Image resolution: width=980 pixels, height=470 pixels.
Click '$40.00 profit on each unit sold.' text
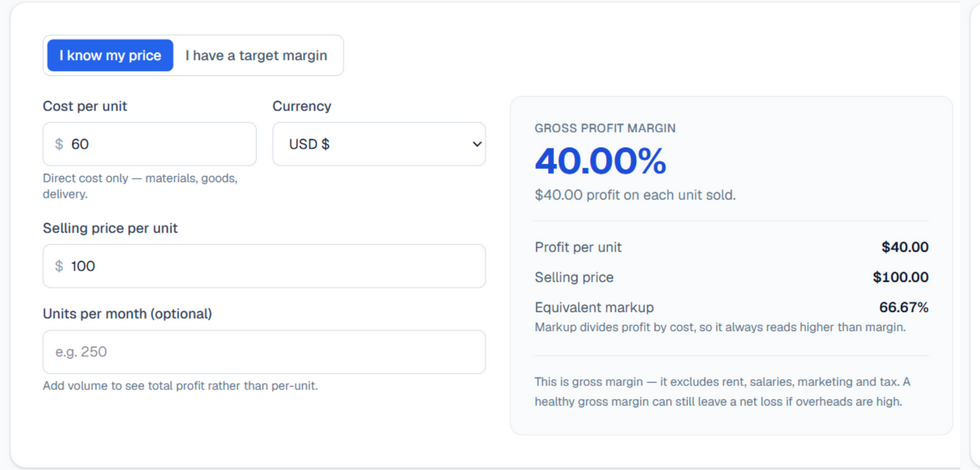(x=636, y=195)
